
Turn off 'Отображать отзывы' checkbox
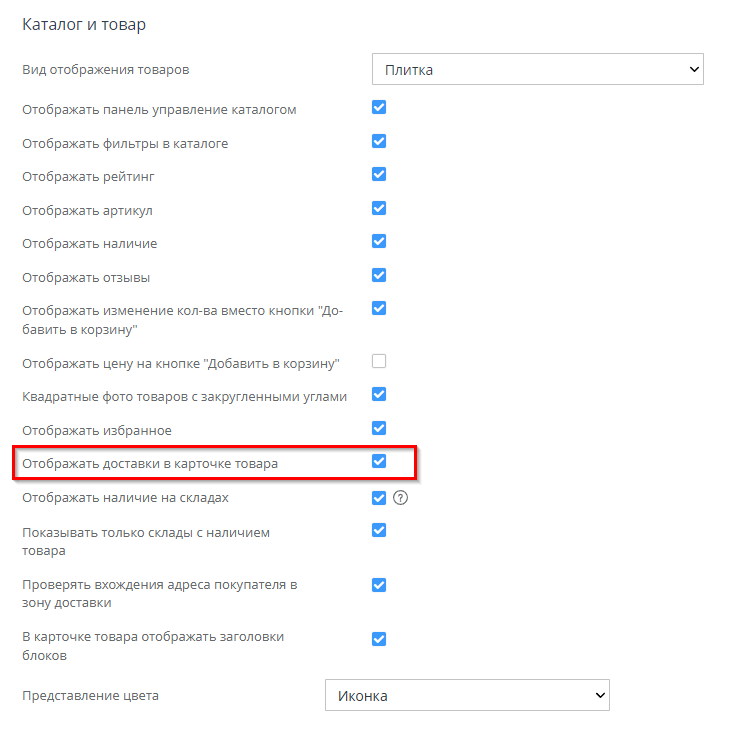(x=379, y=275)
